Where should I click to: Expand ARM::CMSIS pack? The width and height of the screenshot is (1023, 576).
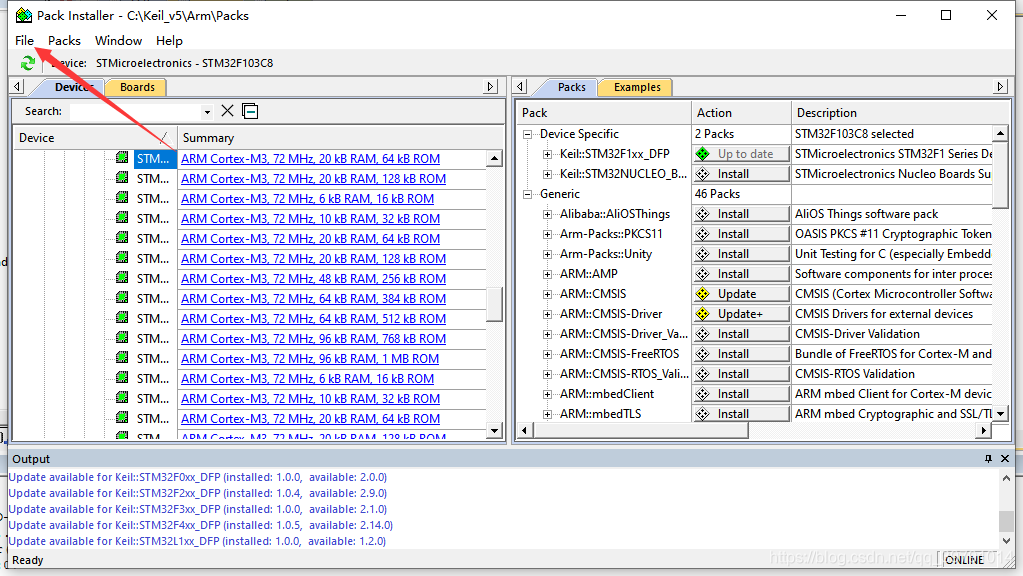coord(547,294)
